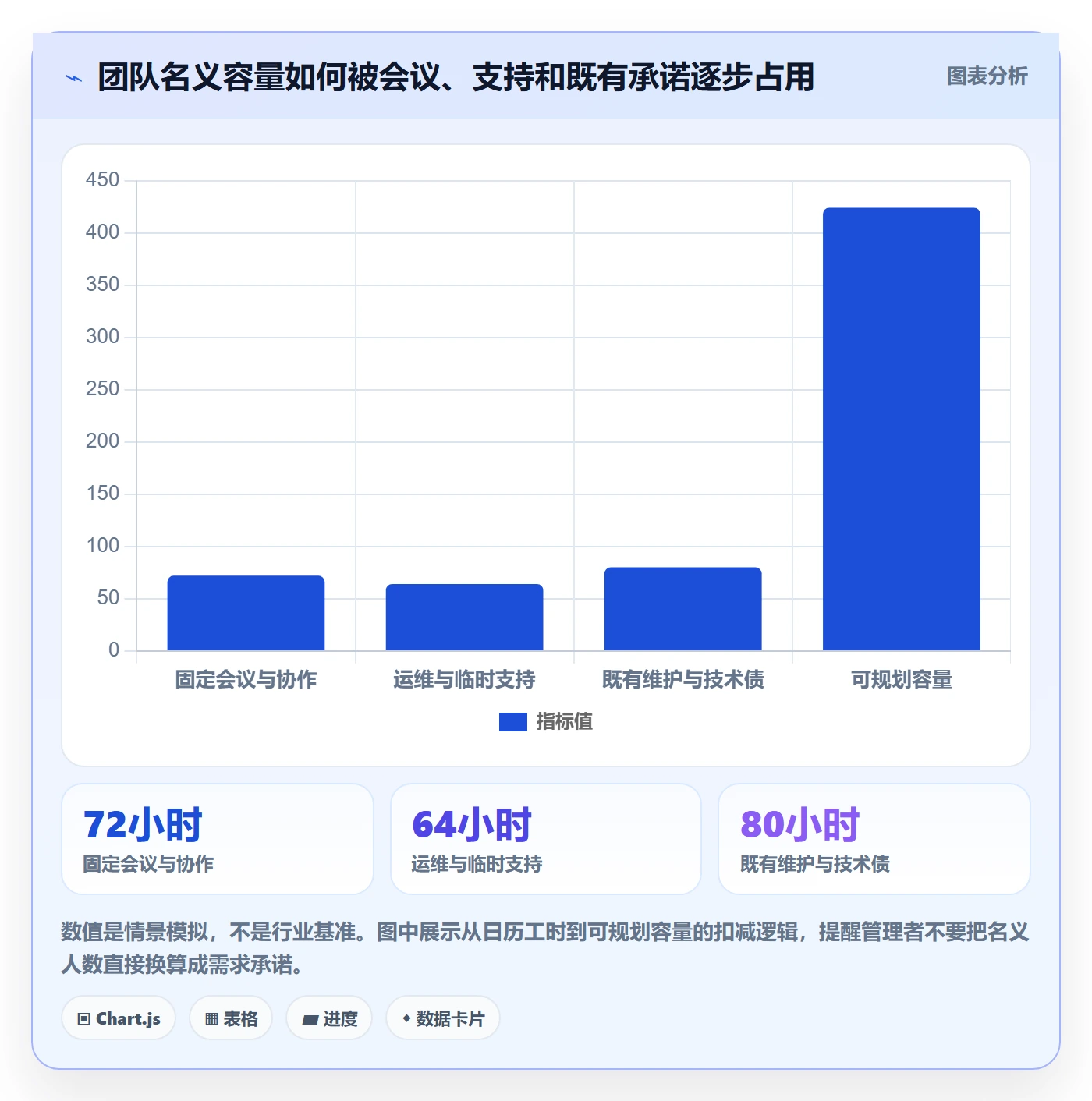Click the 表格 tag chip
Image resolution: width=1092 pixels, height=1101 pixels.
point(231,1018)
